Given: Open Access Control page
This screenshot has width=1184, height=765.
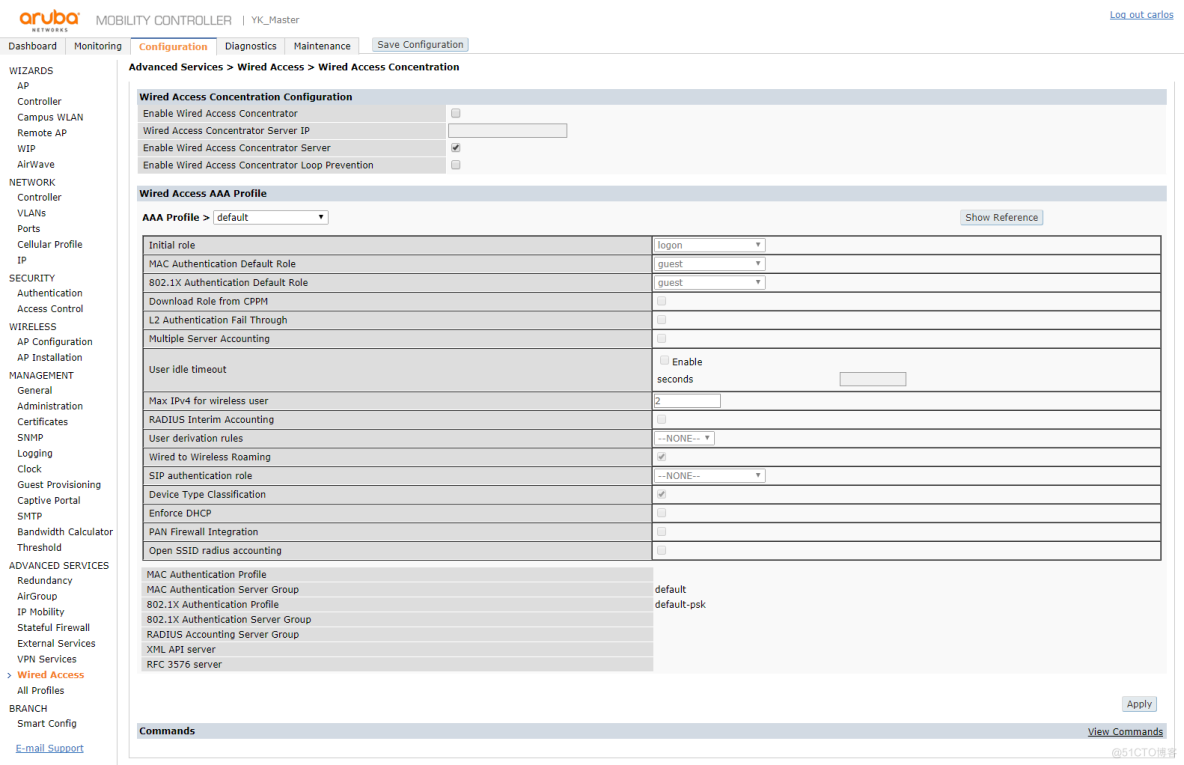Looking at the screenshot, I should 51,309.
